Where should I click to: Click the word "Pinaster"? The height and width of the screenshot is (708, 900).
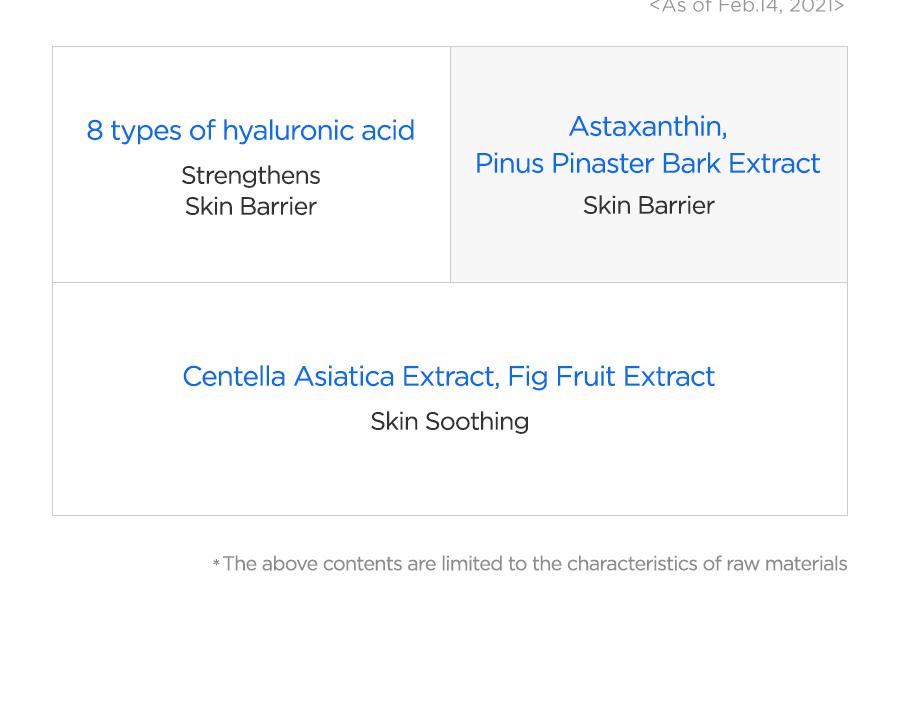[x=602, y=163]
